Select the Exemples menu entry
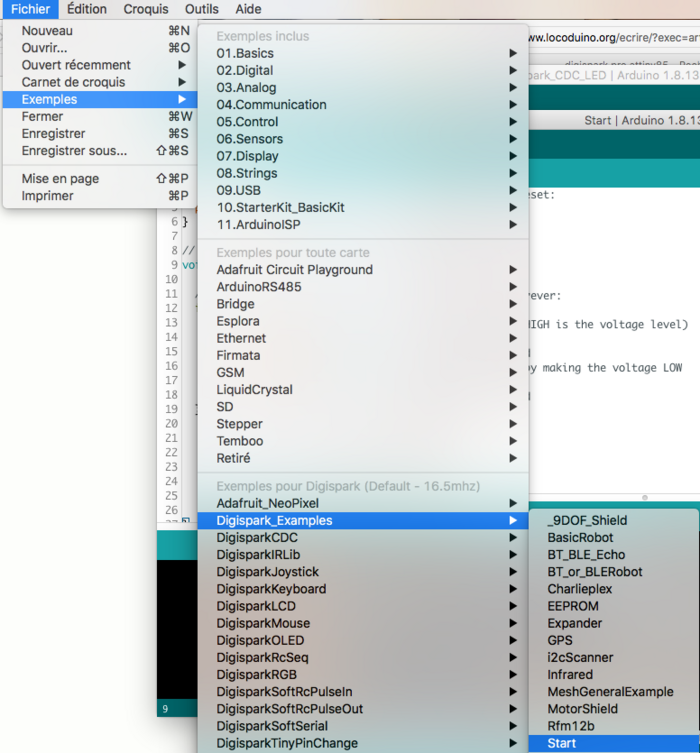This screenshot has height=753, width=700. 100,99
